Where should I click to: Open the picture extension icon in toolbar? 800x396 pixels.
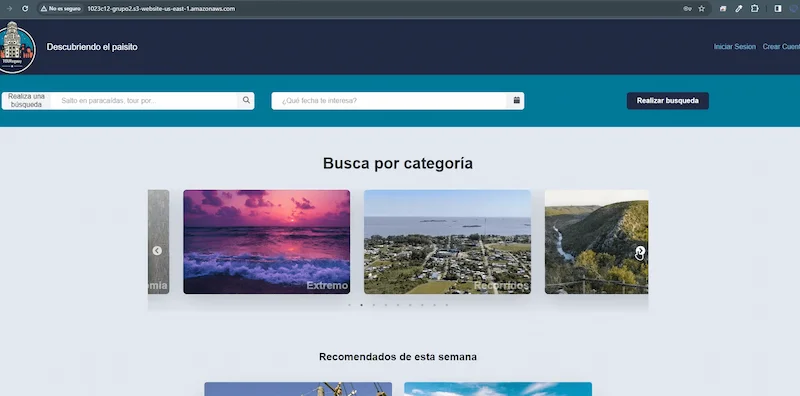point(723,9)
